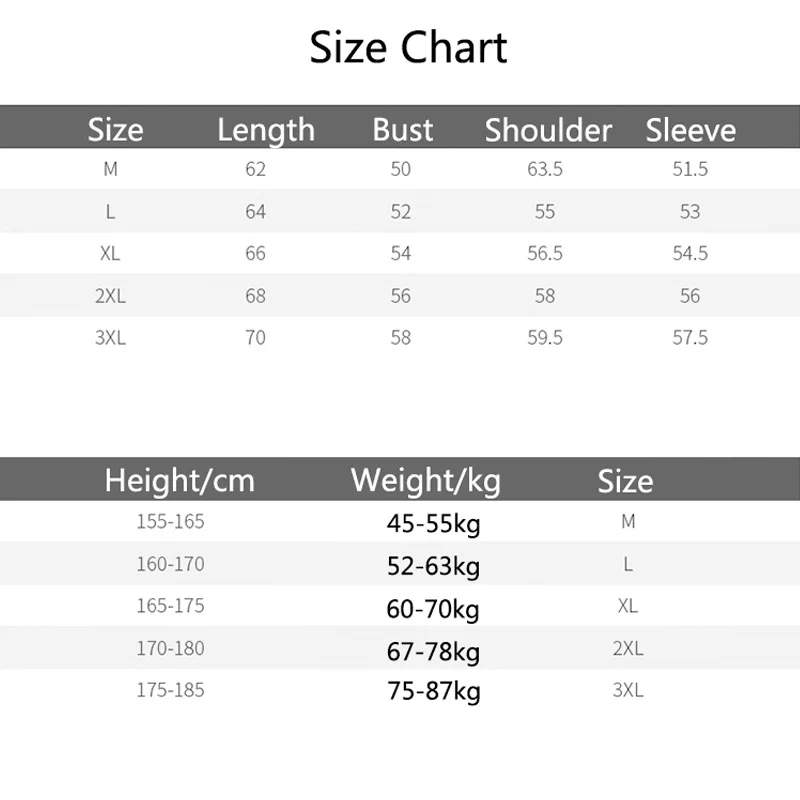The image size is (800, 800).
Task: Click the Size Chart title
Action: [408, 48]
